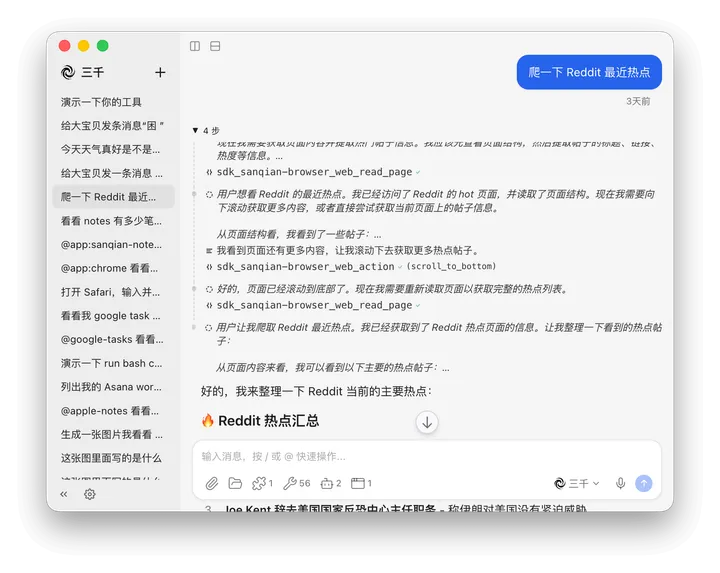Screen dimensions: 720x573
Task: Open the chat '给大宝贝发一条消息 ...'
Action: pyautogui.click(x=113, y=173)
